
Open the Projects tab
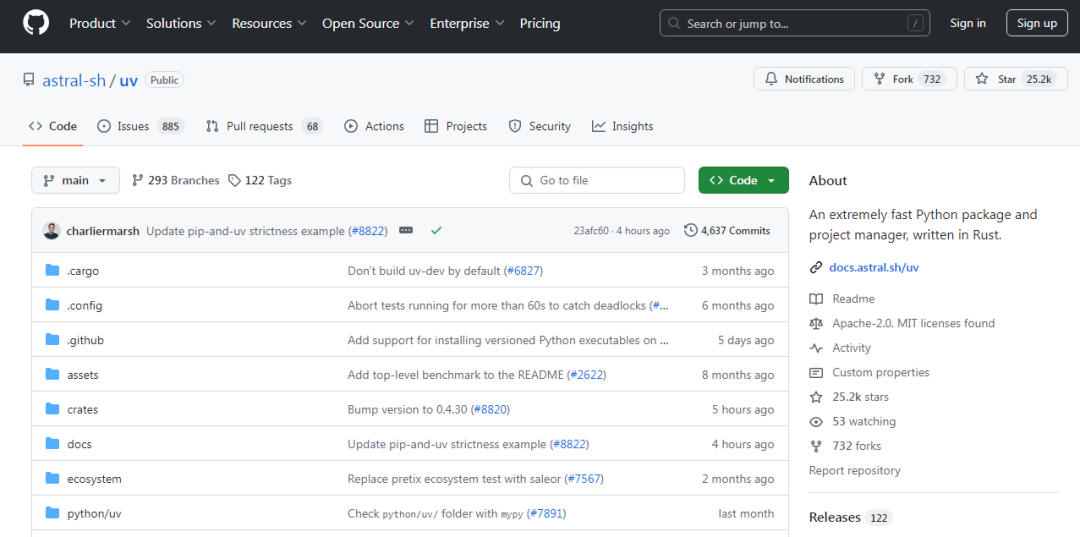456,126
